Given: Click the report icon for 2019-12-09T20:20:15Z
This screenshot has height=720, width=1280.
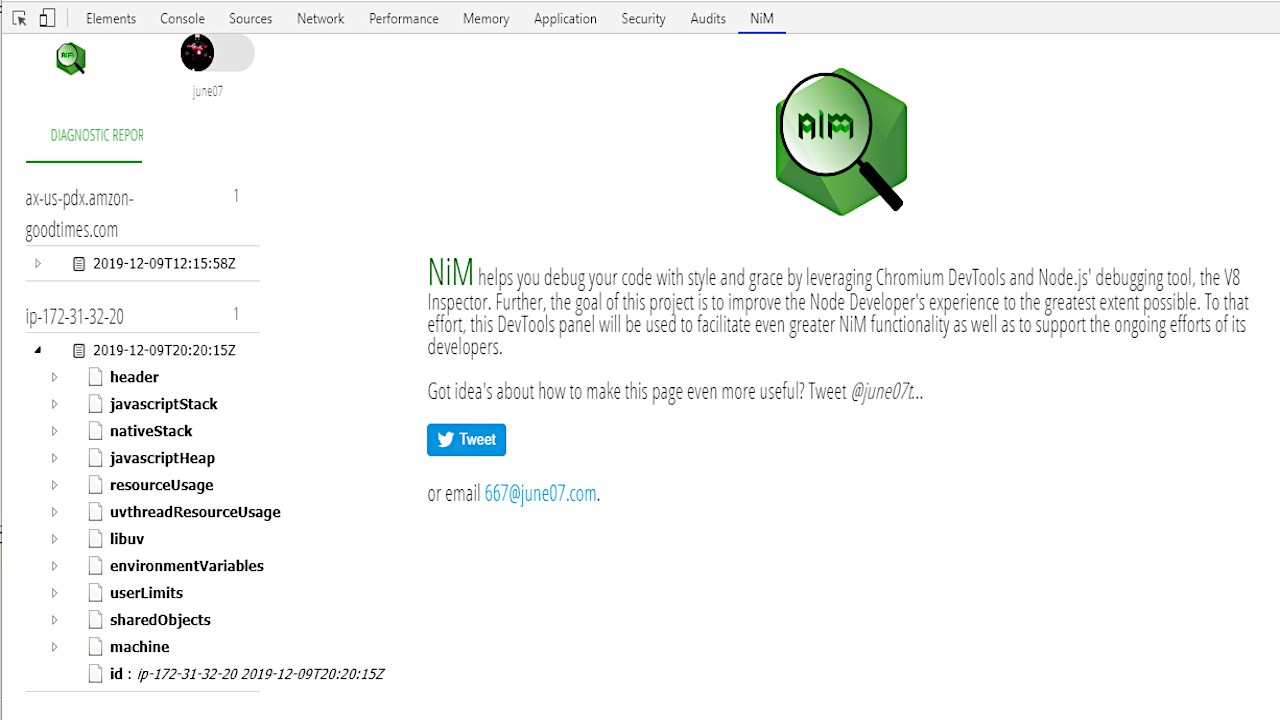Looking at the screenshot, I should click(x=79, y=351).
